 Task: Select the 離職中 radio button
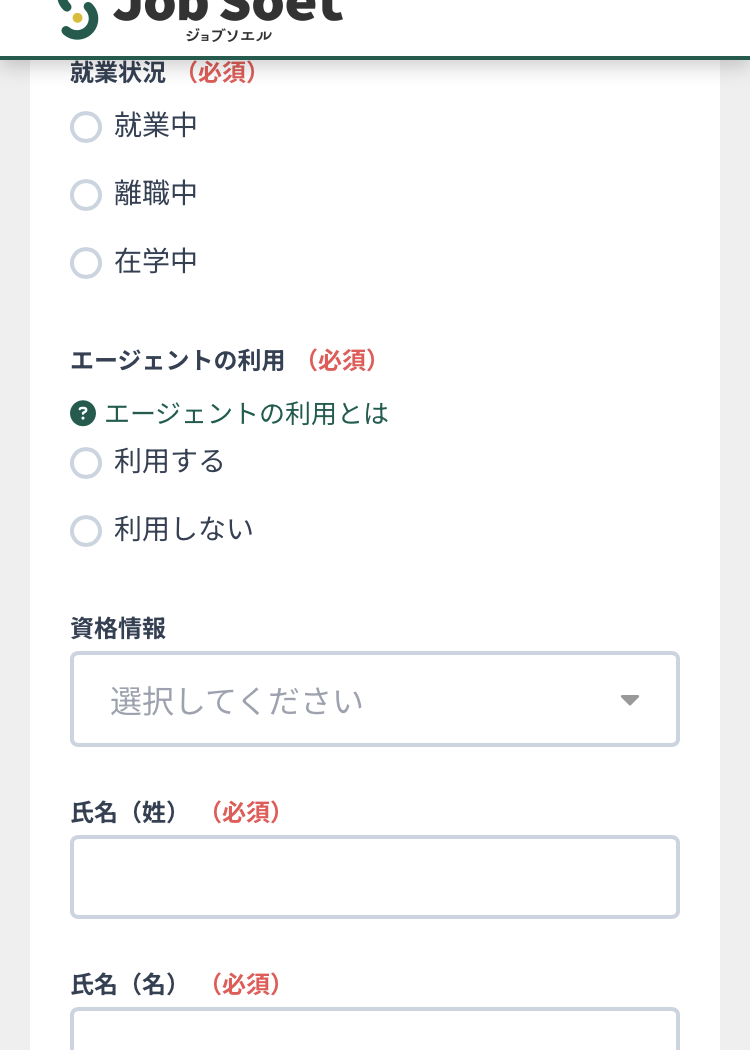click(86, 195)
